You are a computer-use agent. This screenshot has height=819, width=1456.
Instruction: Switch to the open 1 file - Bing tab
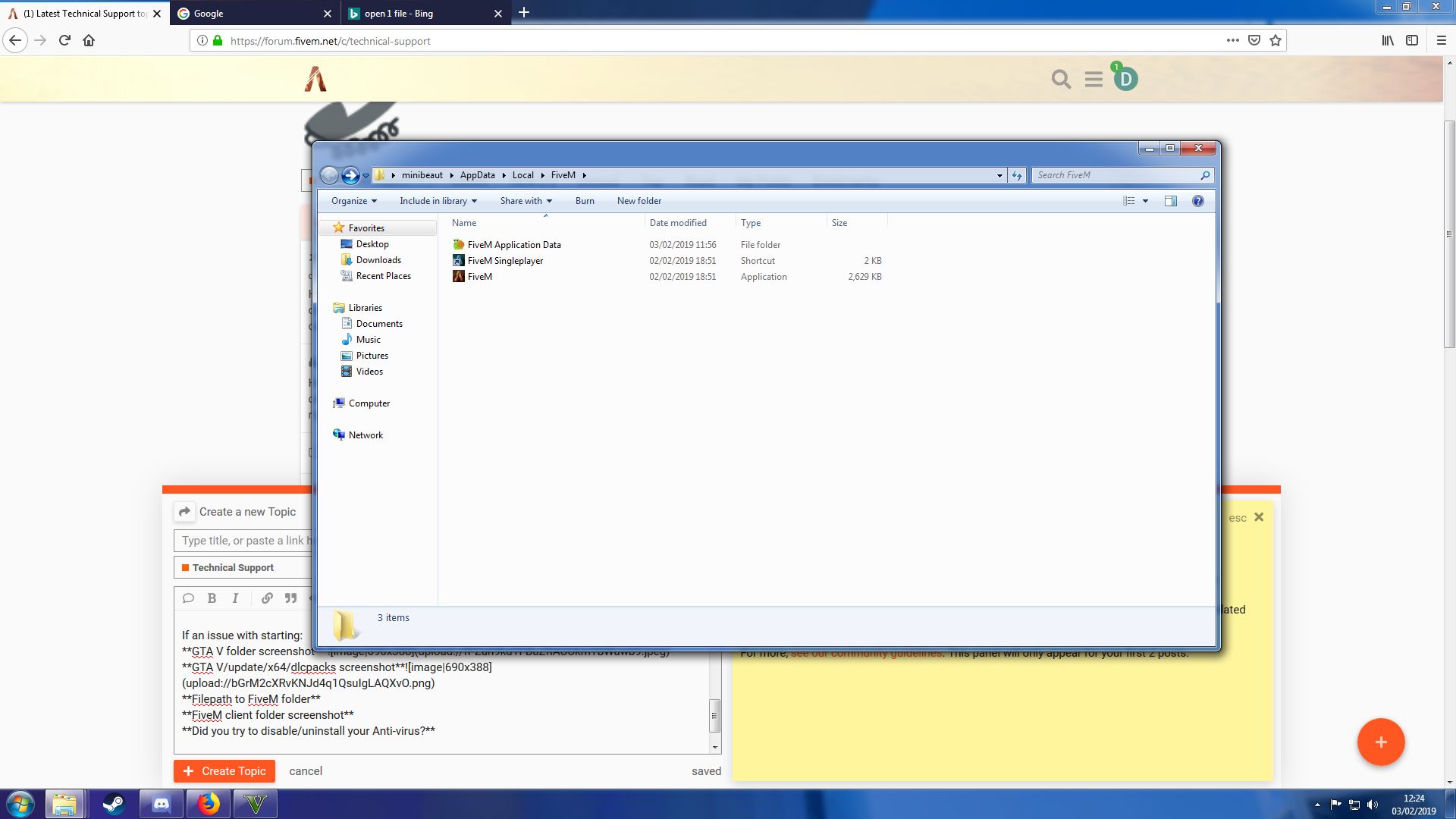[x=425, y=13]
